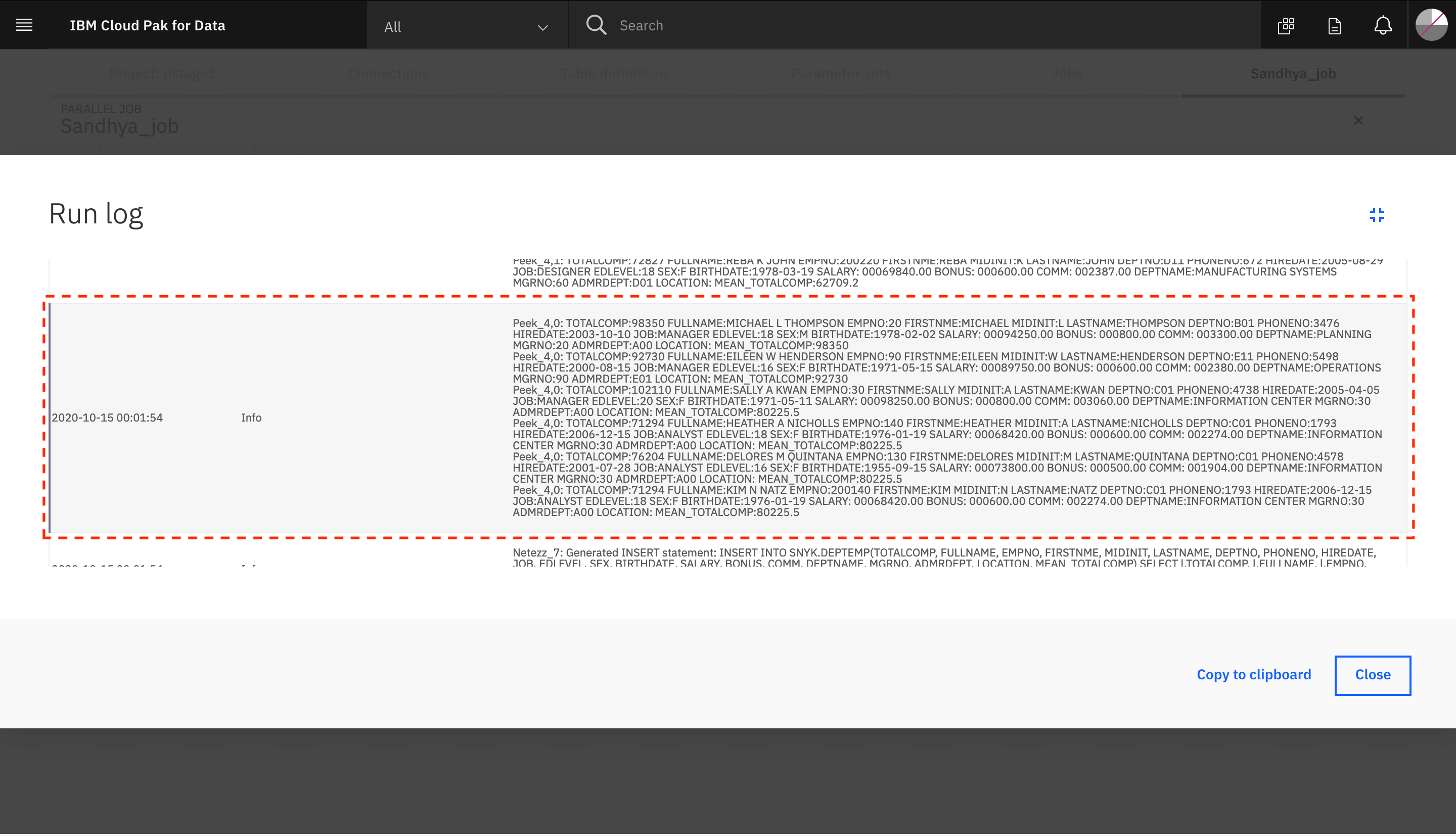
Task: Switch to the Connections tab
Action: tap(388, 73)
